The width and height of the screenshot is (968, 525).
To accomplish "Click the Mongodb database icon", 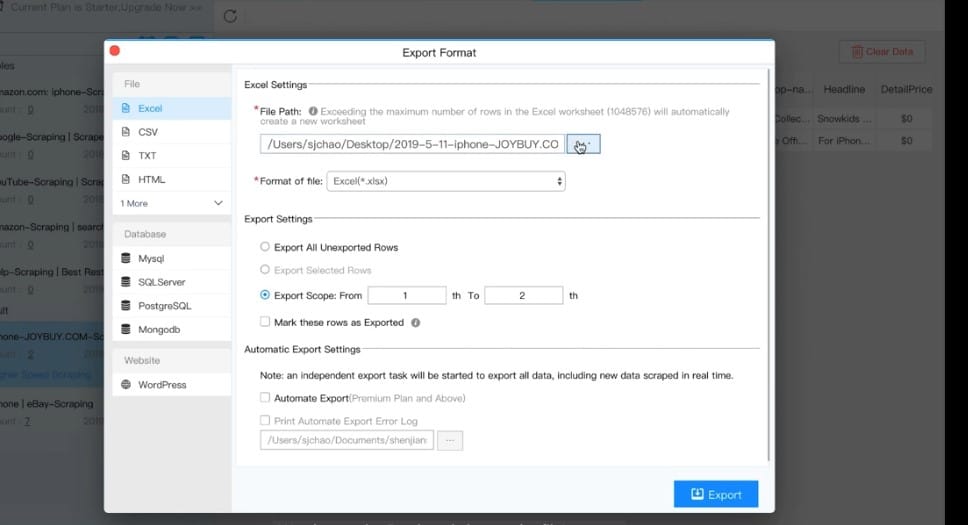I will tap(126, 329).
